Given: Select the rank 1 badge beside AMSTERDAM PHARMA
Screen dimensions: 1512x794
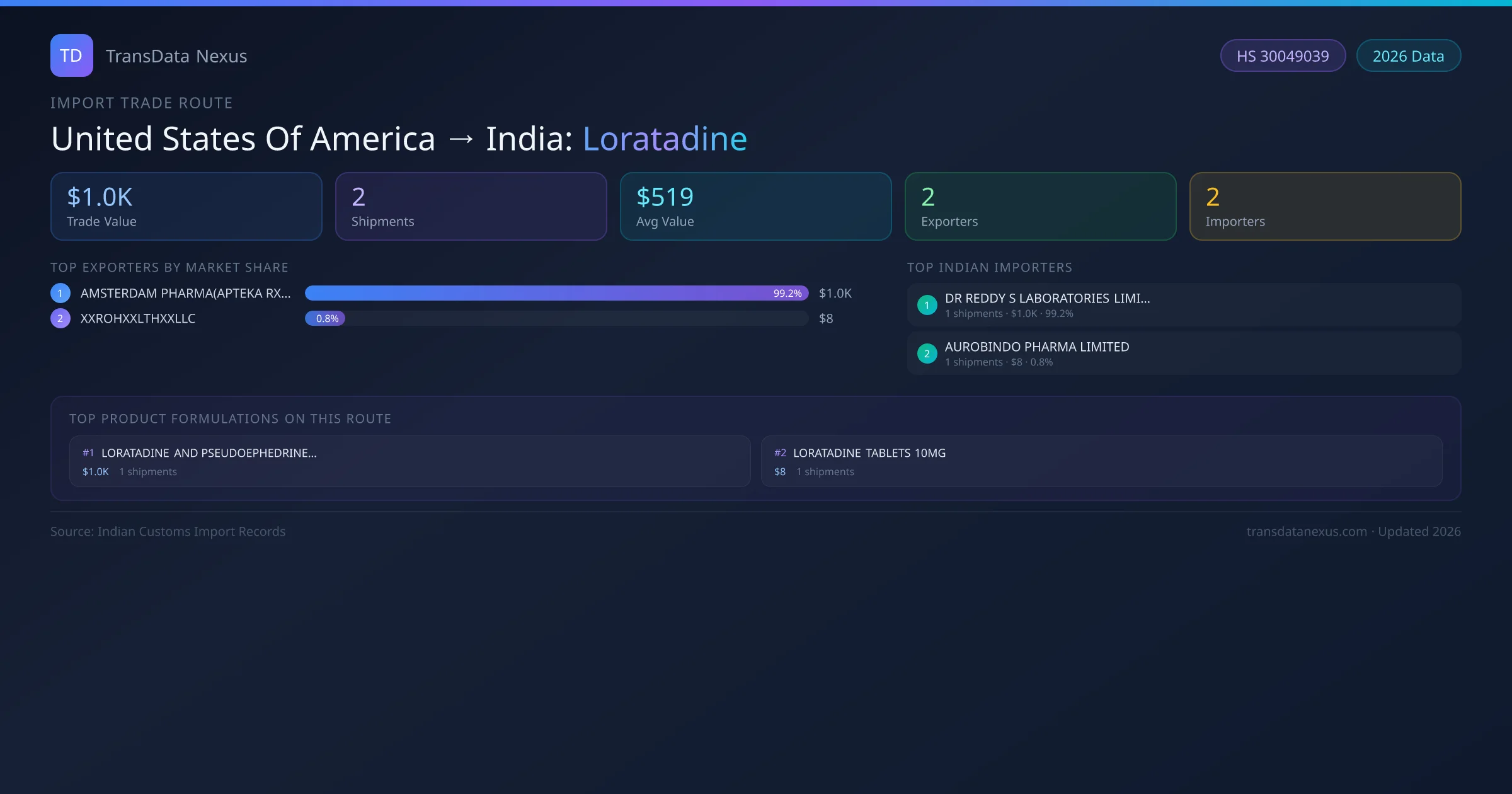Looking at the screenshot, I should (x=60, y=292).
